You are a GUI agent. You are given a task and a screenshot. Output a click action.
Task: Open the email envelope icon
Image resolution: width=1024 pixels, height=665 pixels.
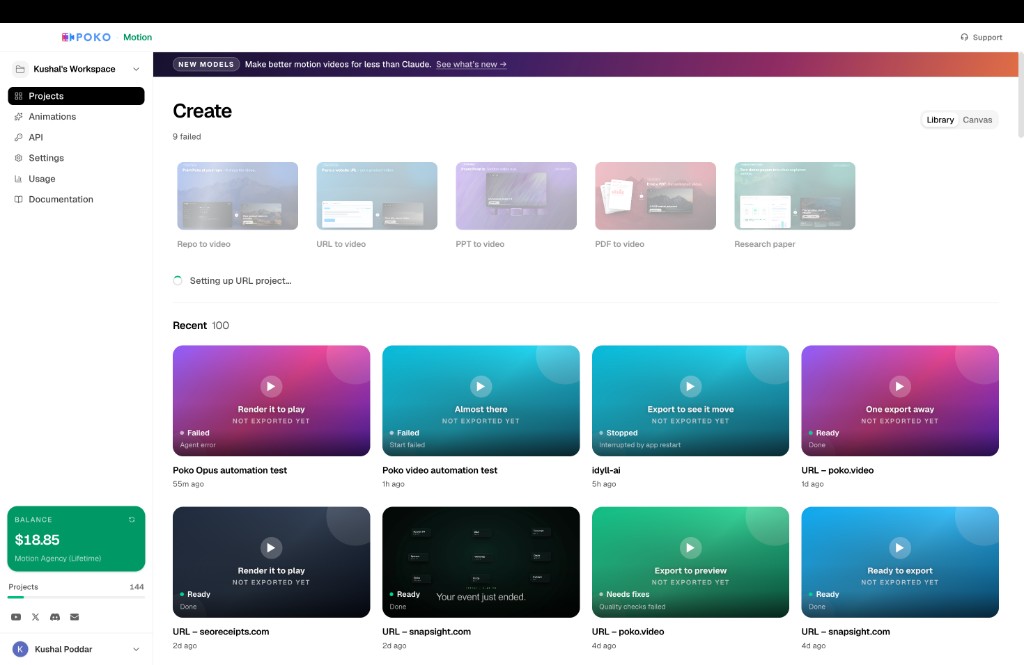(x=74, y=617)
